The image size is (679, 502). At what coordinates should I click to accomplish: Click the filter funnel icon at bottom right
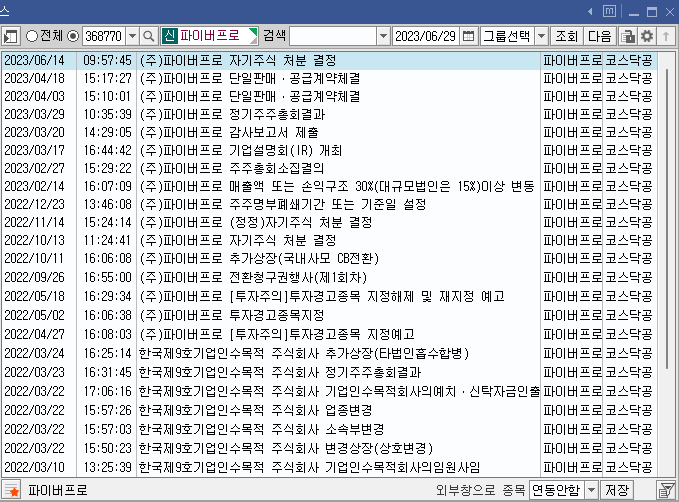click(x=666, y=490)
